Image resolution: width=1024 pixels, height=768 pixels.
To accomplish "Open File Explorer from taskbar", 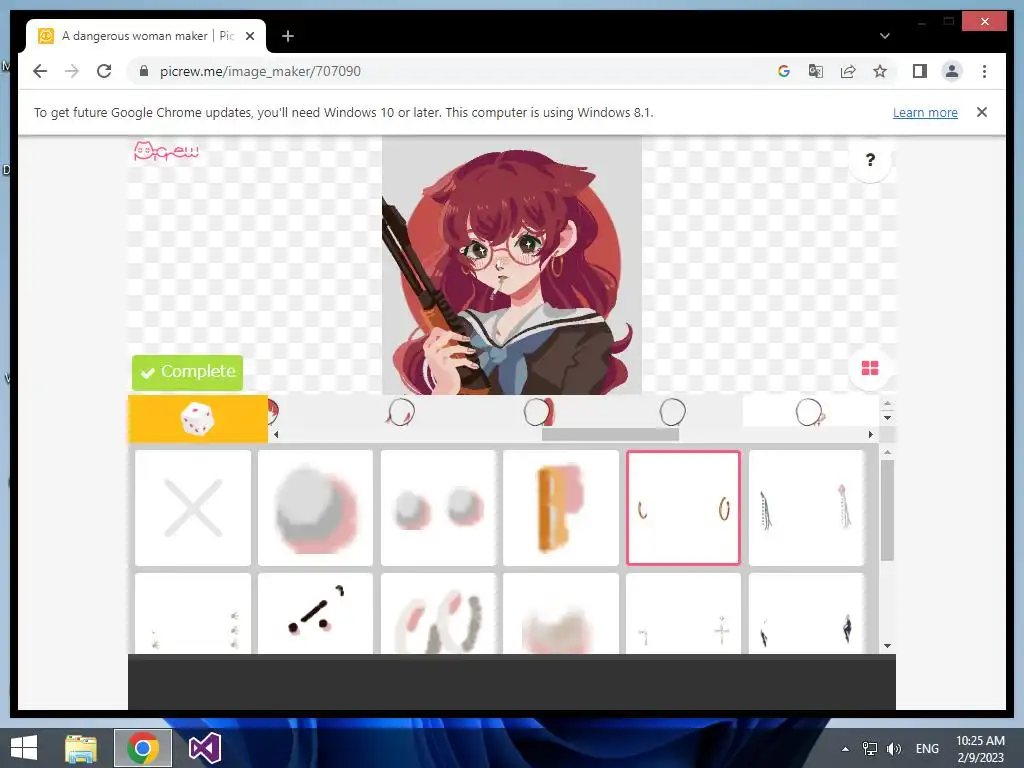I will tap(81, 748).
